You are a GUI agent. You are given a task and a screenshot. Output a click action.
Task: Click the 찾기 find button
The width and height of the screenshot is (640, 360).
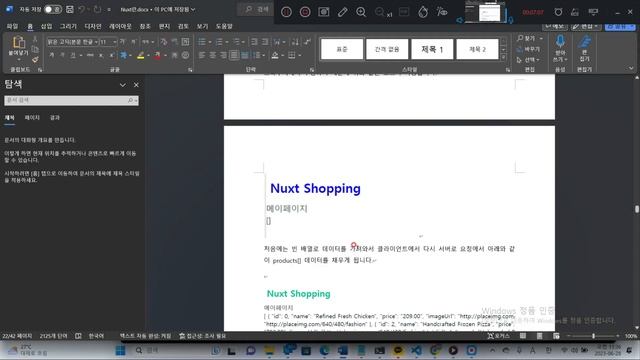526,38
